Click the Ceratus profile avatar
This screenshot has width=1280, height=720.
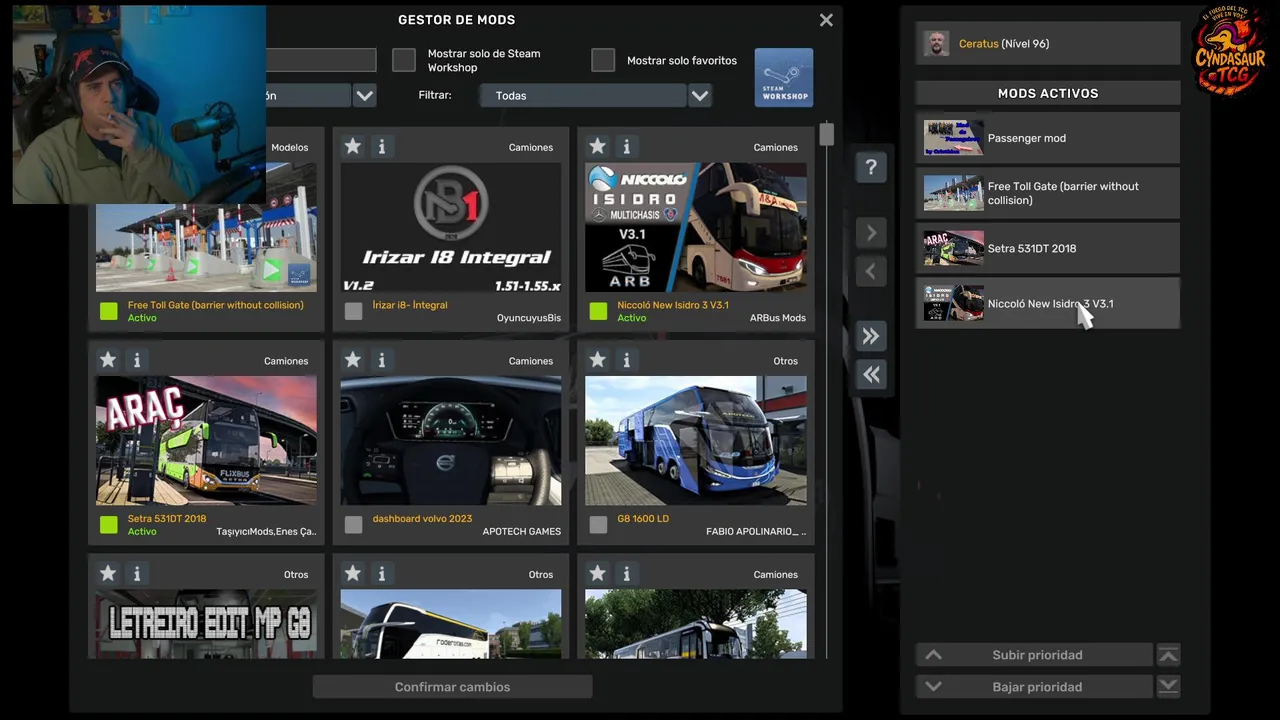(936, 44)
